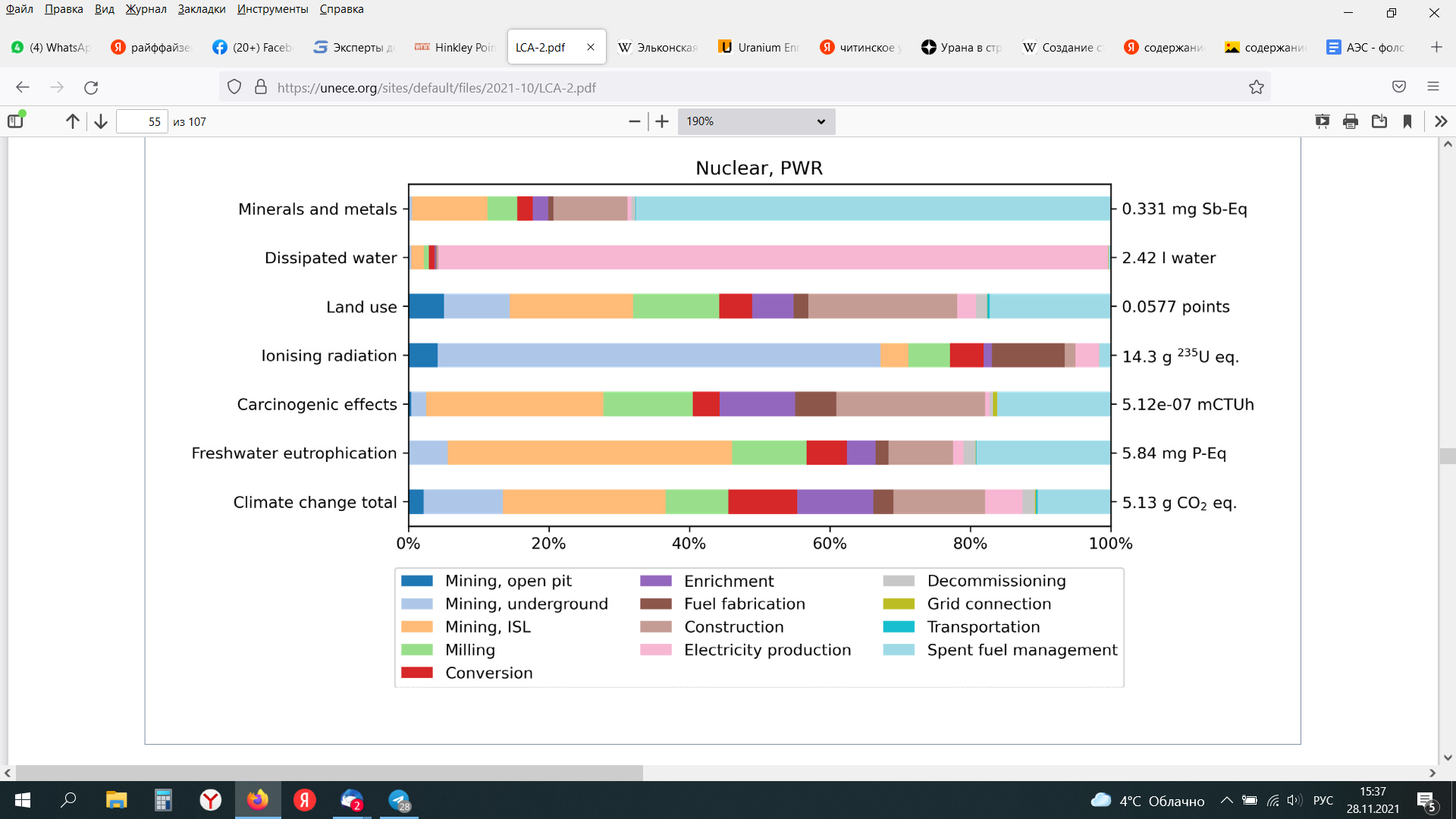
Task: Open a new browser tab
Action: pos(1436,47)
